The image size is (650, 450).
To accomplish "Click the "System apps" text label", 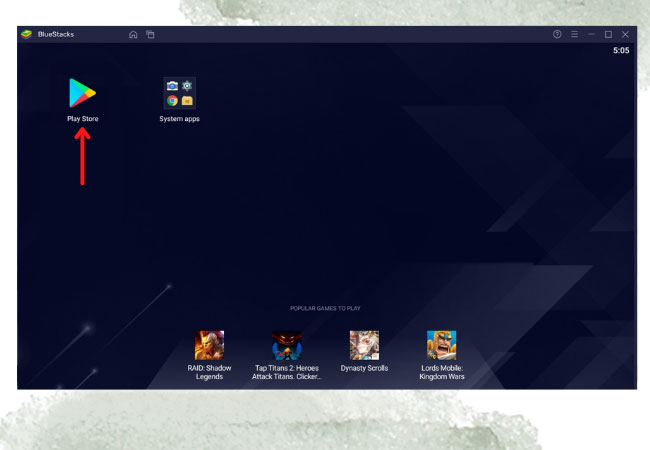I will point(179,119).
